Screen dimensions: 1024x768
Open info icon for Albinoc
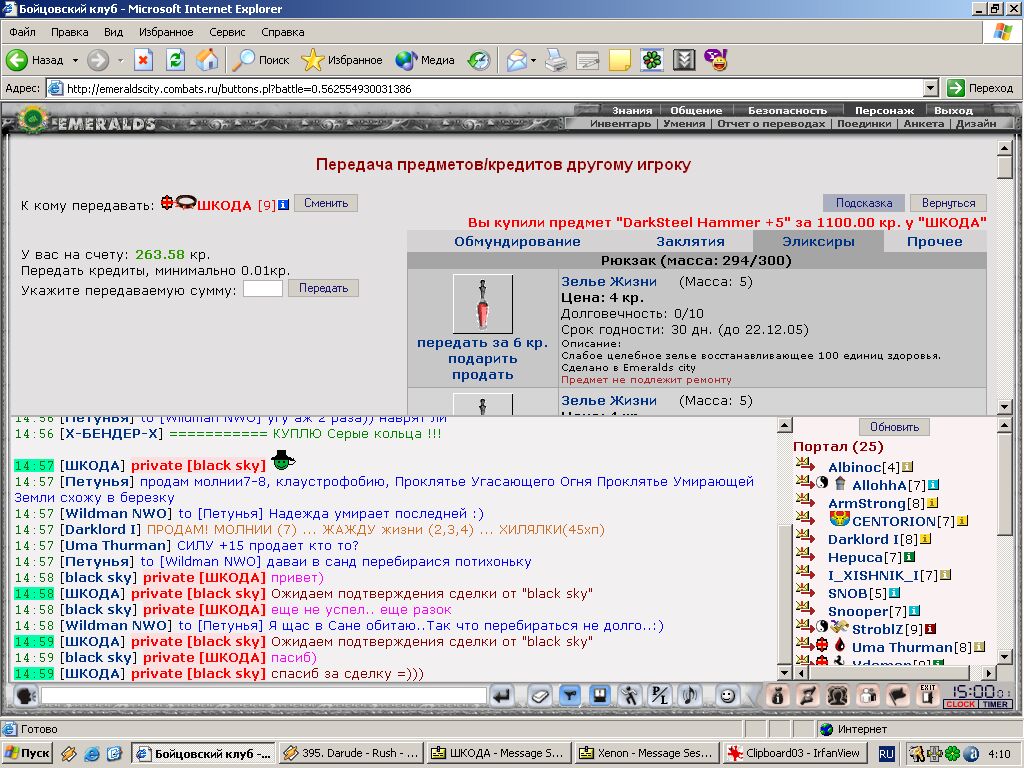[907, 467]
